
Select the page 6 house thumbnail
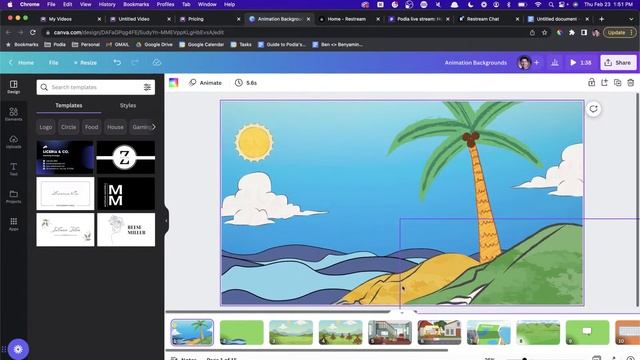(x=439, y=332)
